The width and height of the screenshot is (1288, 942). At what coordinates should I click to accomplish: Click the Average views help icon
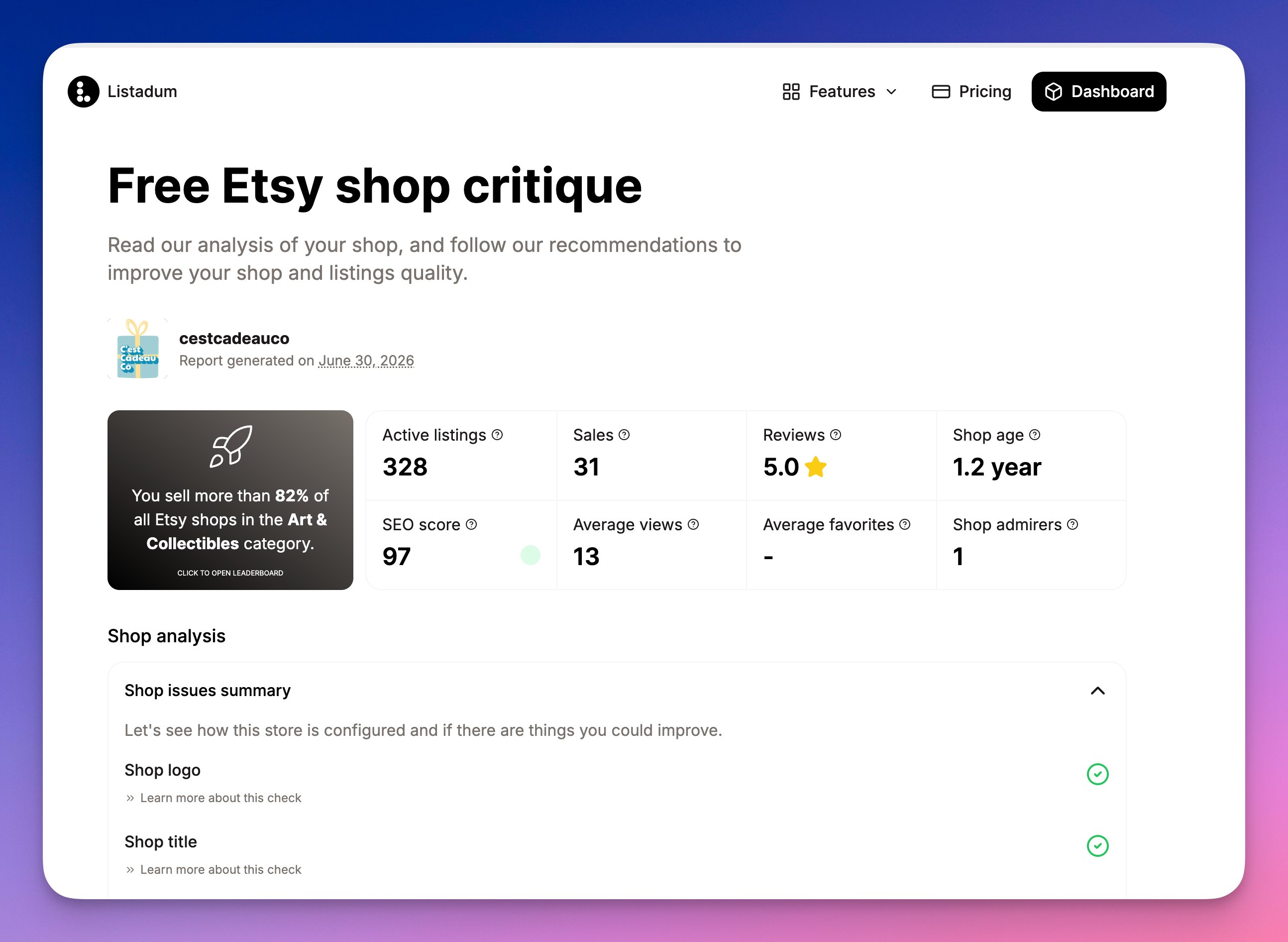click(693, 524)
